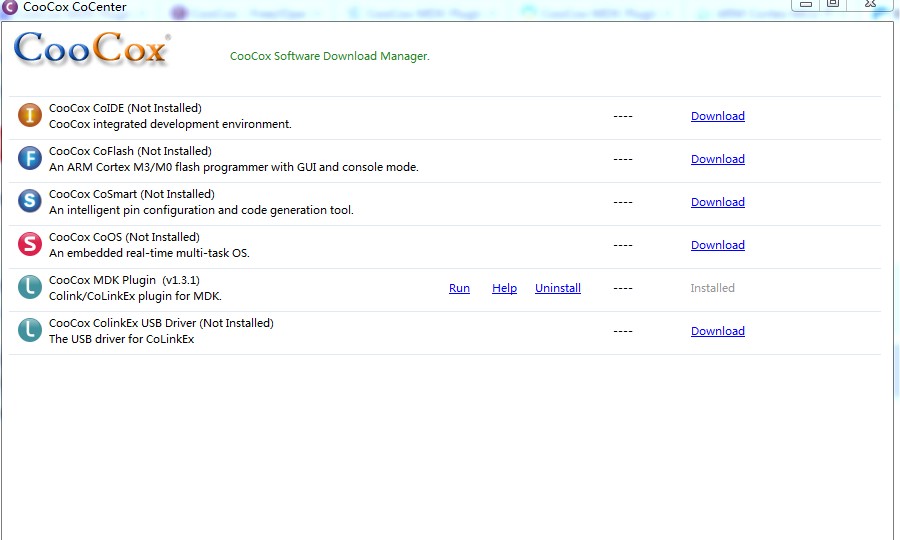Screen dimensions: 900x540
Task: Select the 'CooCox MDK Plugin (v1.3.1)' title
Action: coord(124,280)
